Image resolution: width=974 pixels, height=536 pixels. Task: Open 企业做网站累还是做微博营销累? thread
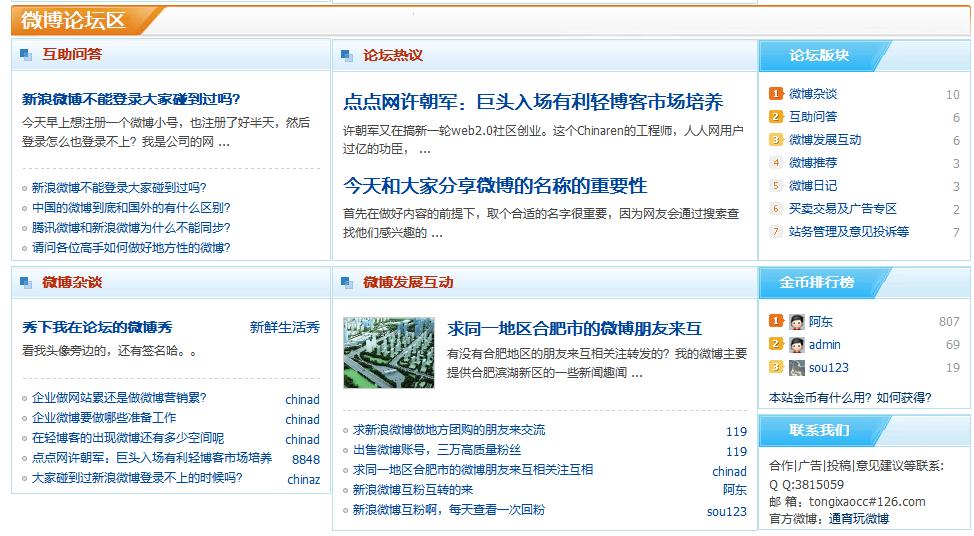click(119, 398)
